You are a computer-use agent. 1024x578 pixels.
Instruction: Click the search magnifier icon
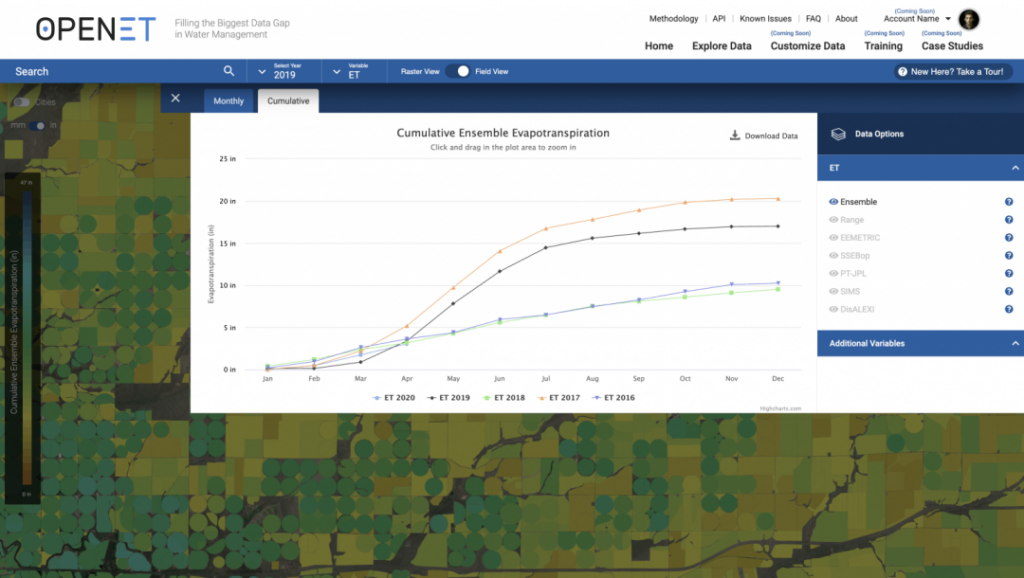point(229,71)
